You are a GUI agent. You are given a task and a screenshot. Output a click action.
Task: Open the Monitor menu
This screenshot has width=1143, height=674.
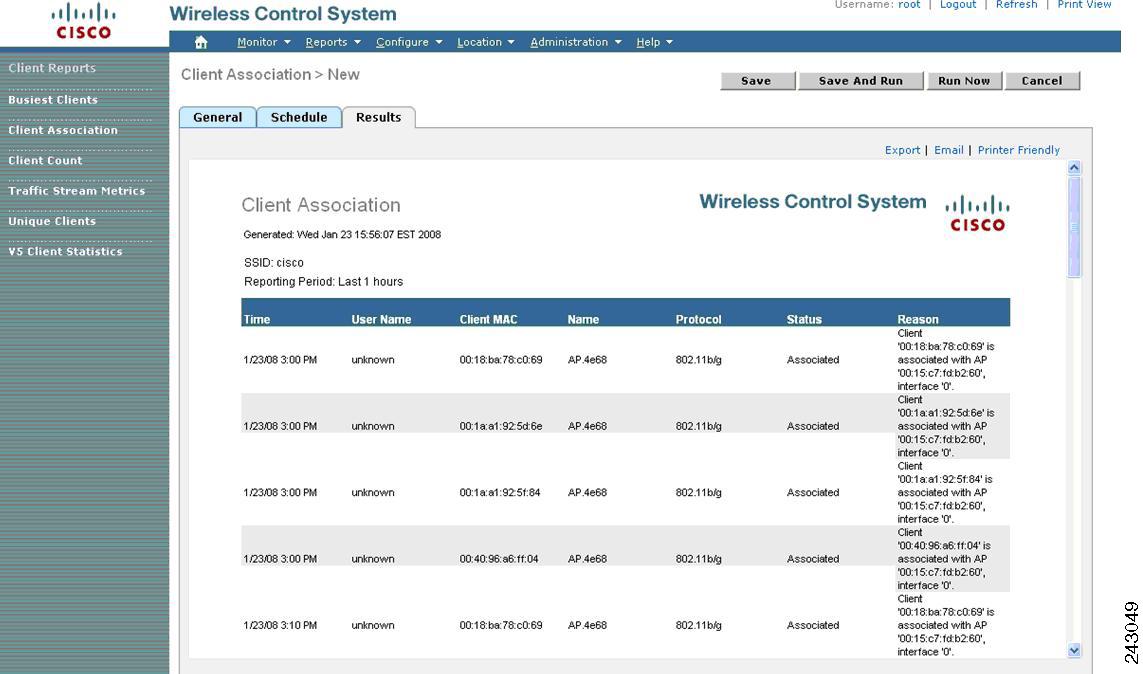click(257, 42)
